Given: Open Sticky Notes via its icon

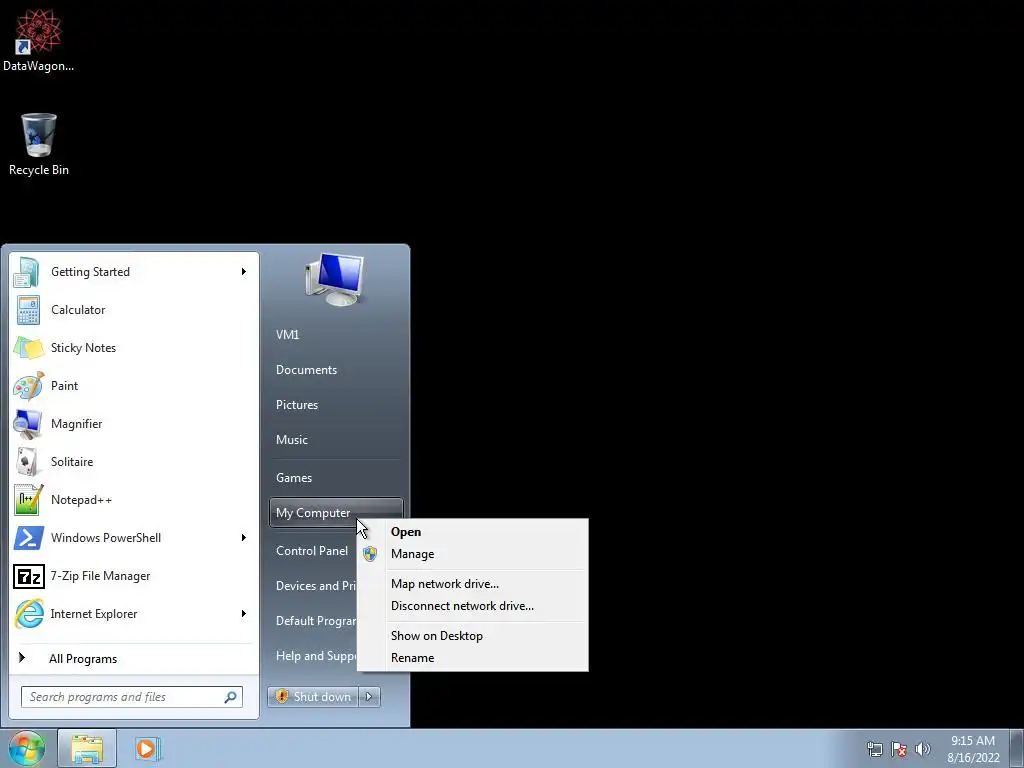Looking at the screenshot, I should click(x=29, y=348).
